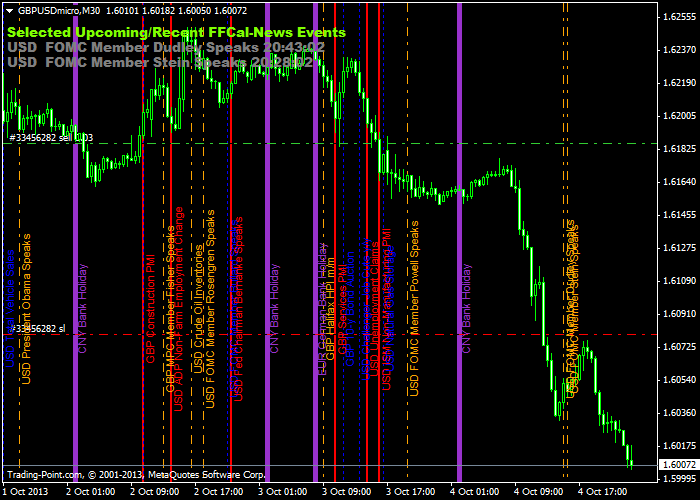Click the 3 Oct 17:00 time label
The width and height of the screenshot is (700, 500).
pos(410,492)
